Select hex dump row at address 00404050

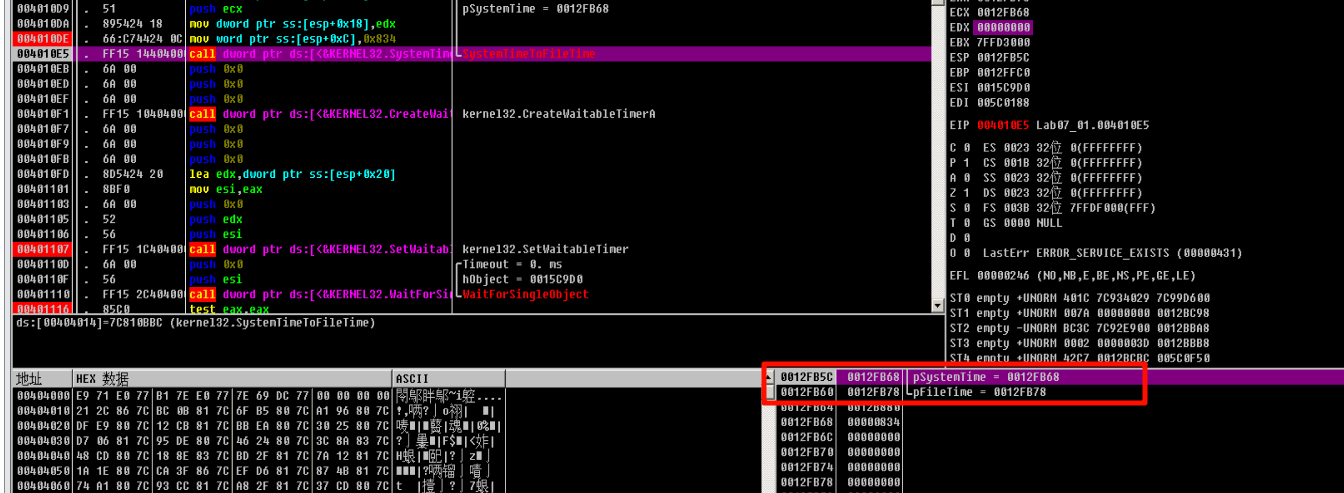[x=260, y=470]
